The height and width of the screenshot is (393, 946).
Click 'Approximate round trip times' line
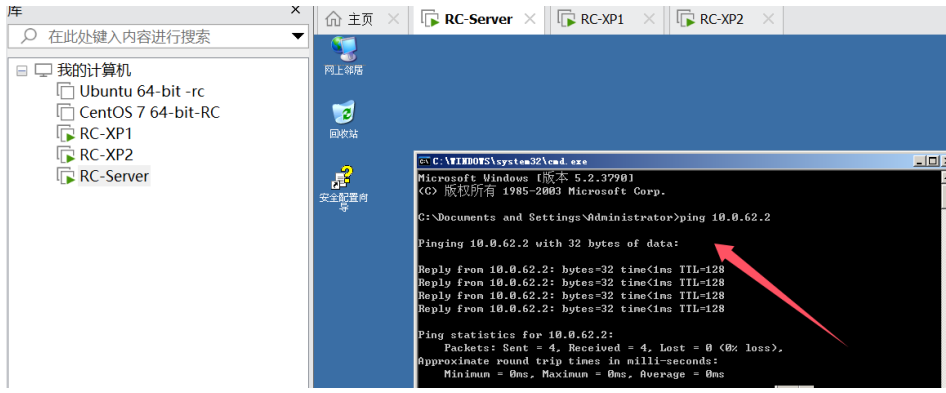pyautogui.click(x=568, y=361)
